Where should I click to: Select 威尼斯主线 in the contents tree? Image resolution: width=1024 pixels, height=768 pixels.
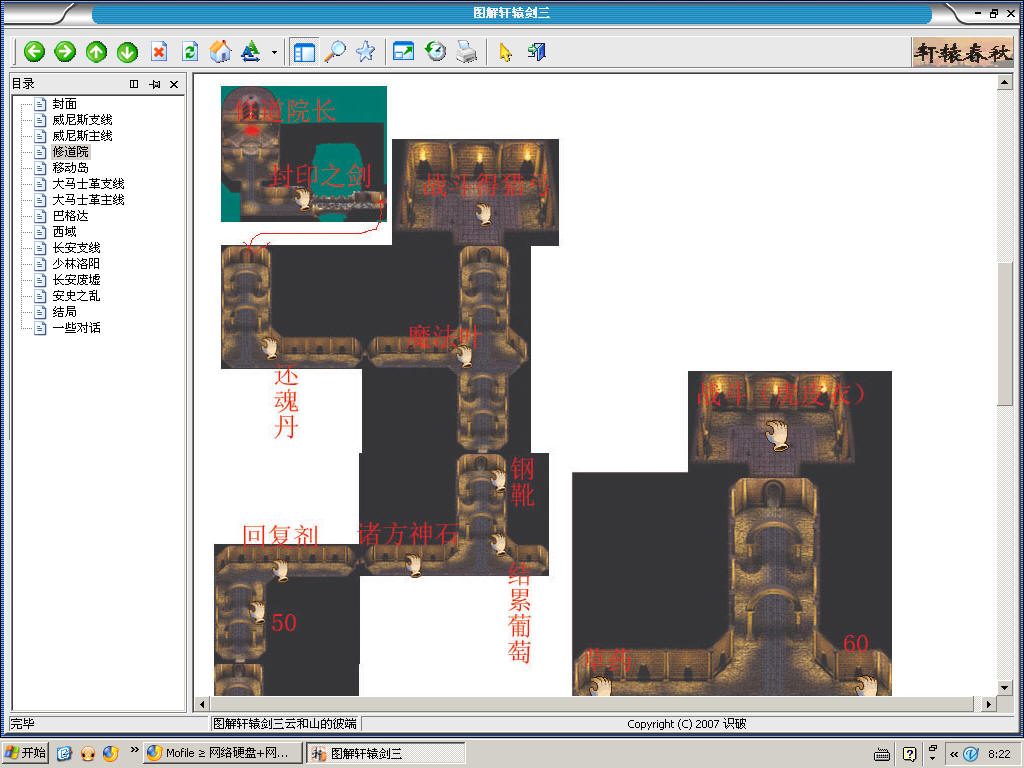[82, 136]
